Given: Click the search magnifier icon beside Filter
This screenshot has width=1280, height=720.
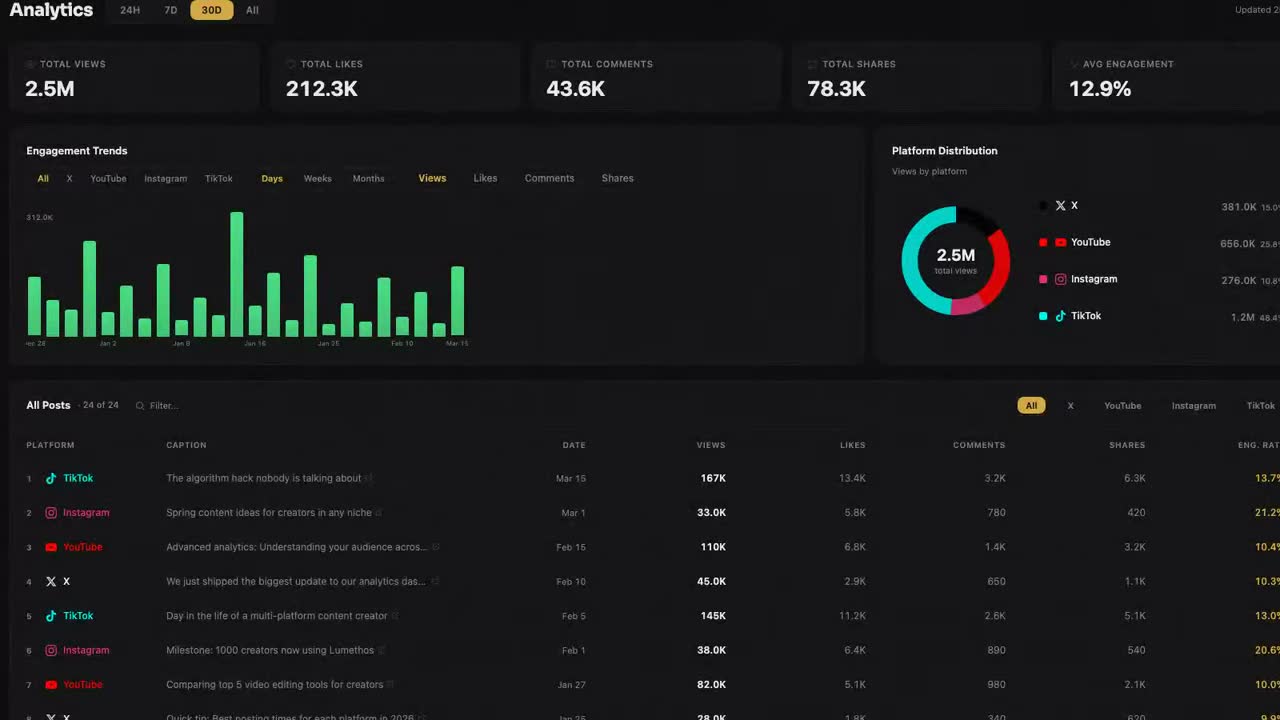Looking at the screenshot, I should click(x=140, y=406).
